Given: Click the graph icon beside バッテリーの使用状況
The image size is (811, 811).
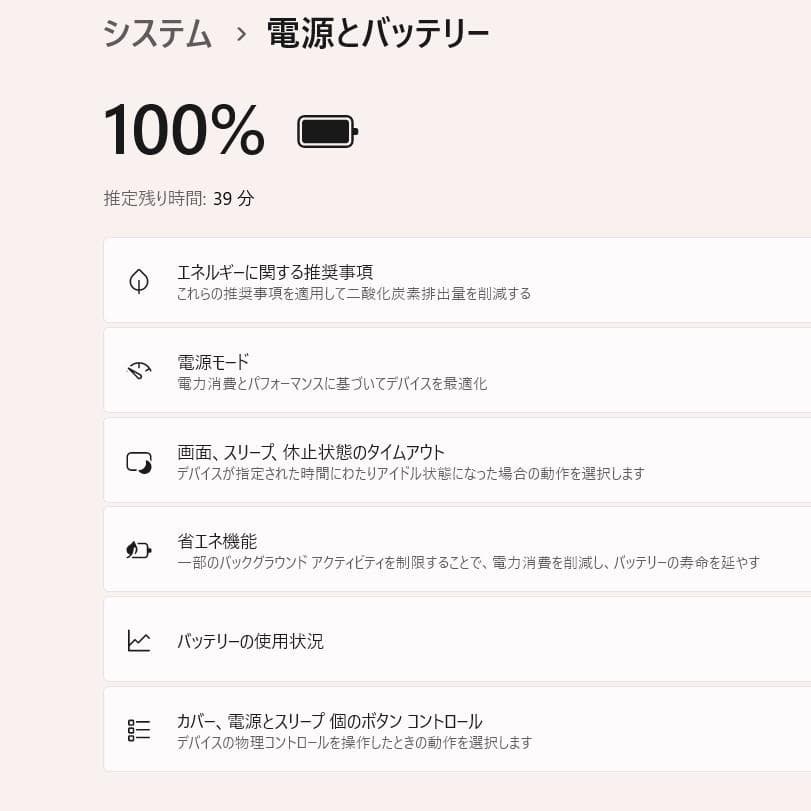Looking at the screenshot, I should tap(139, 640).
